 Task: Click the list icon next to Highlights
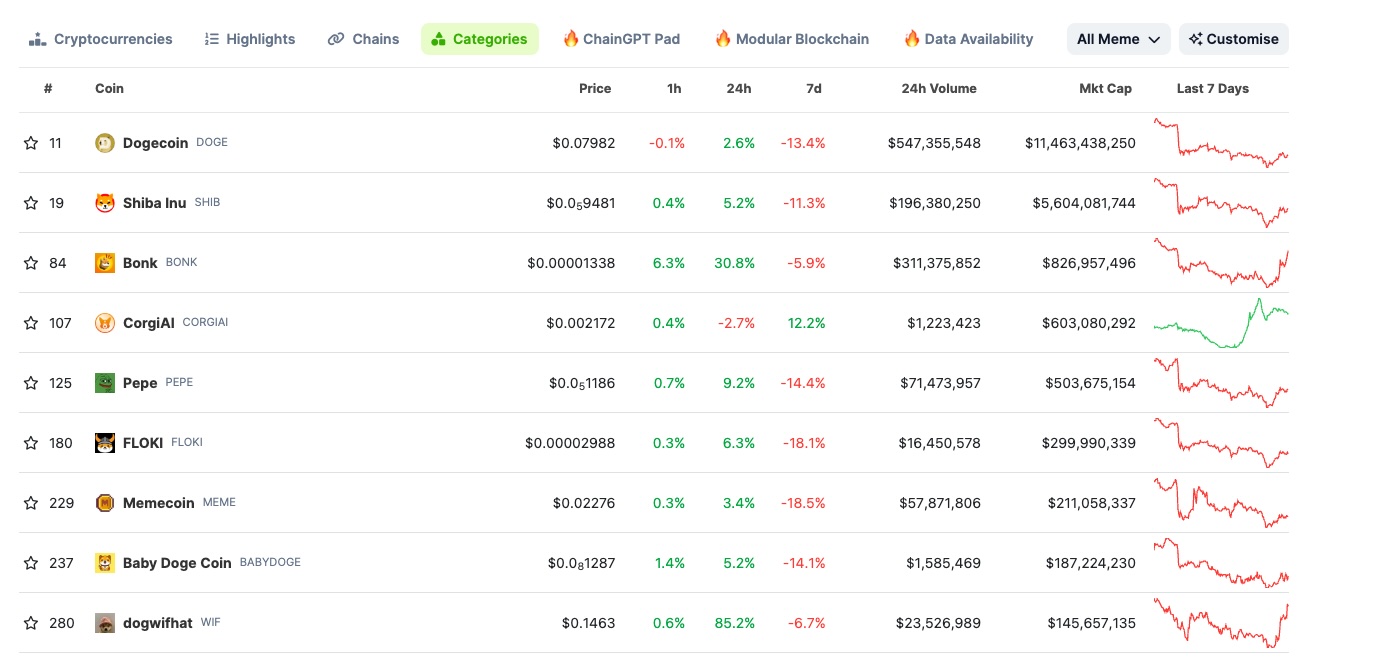[211, 39]
